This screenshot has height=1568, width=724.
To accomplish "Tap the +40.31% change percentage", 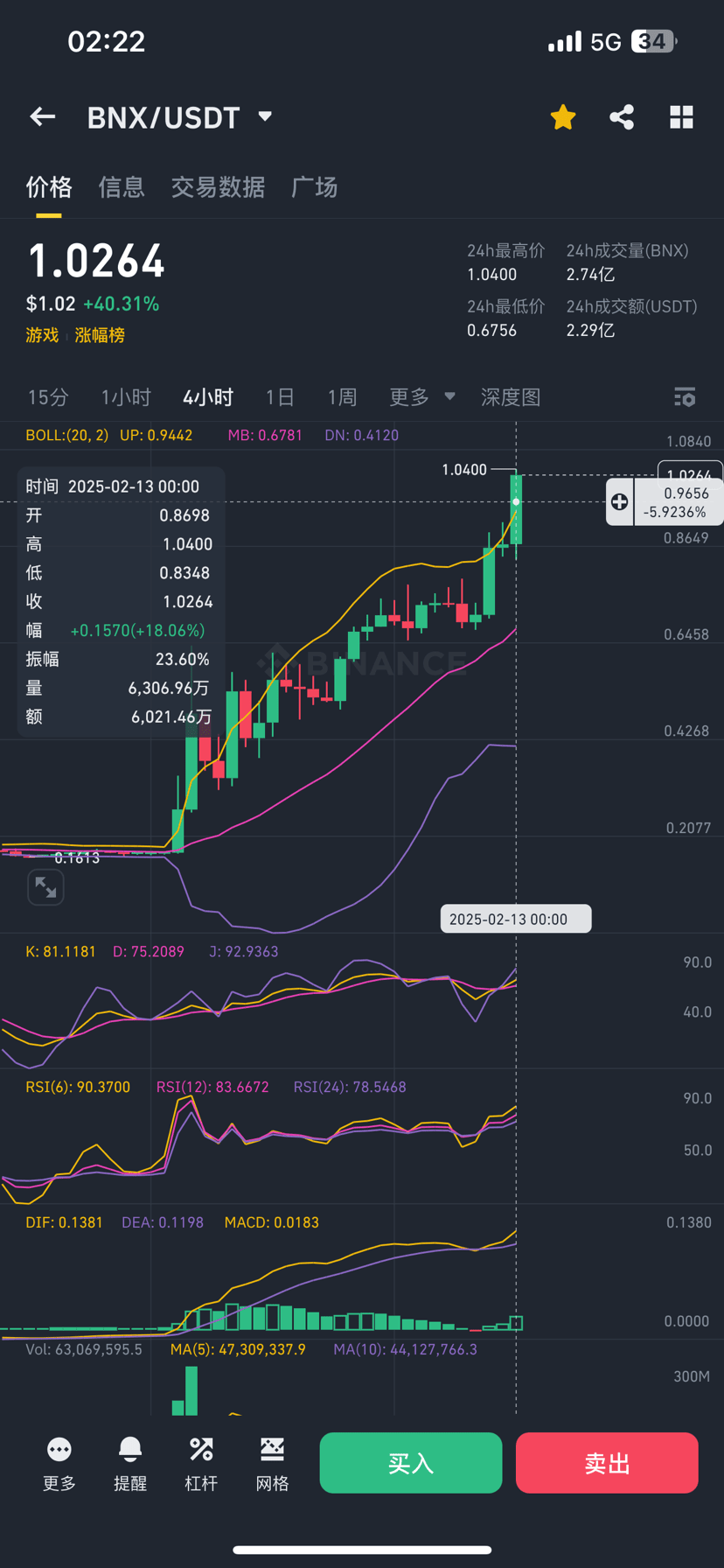I will pyautogui.click(x=121, y=304).
